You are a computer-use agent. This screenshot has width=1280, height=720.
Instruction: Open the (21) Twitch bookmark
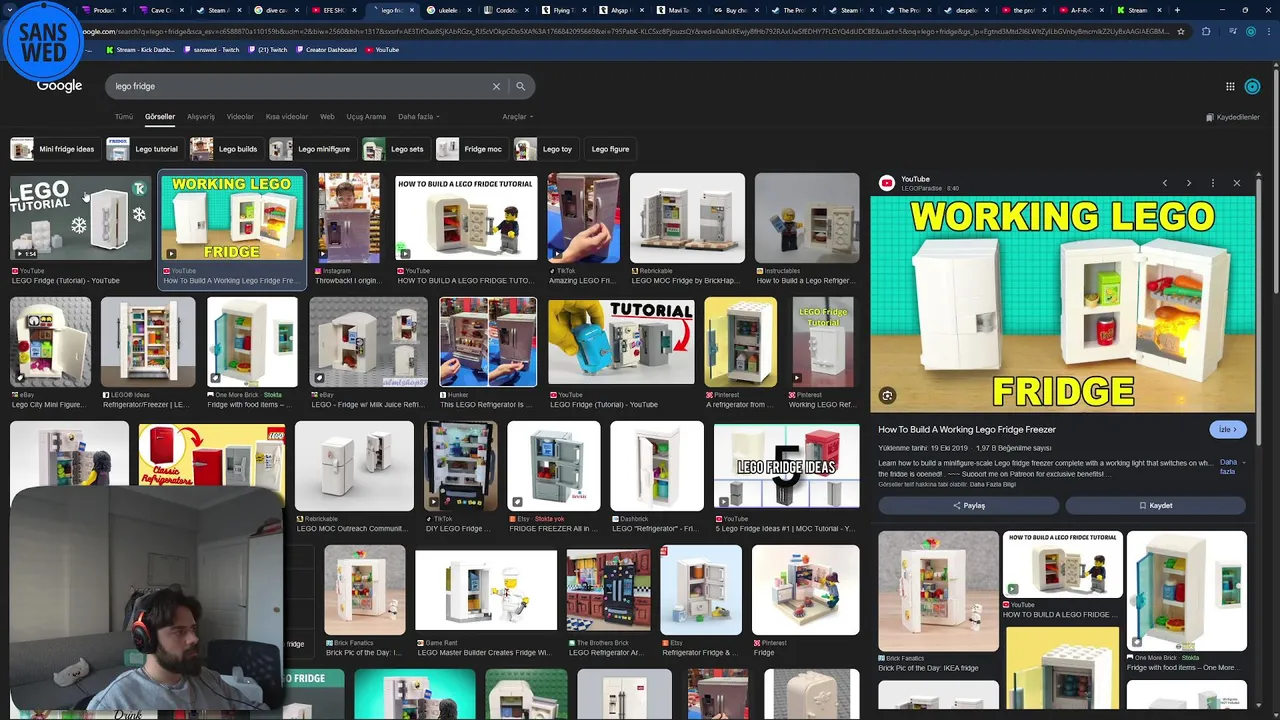coord(268,50)
